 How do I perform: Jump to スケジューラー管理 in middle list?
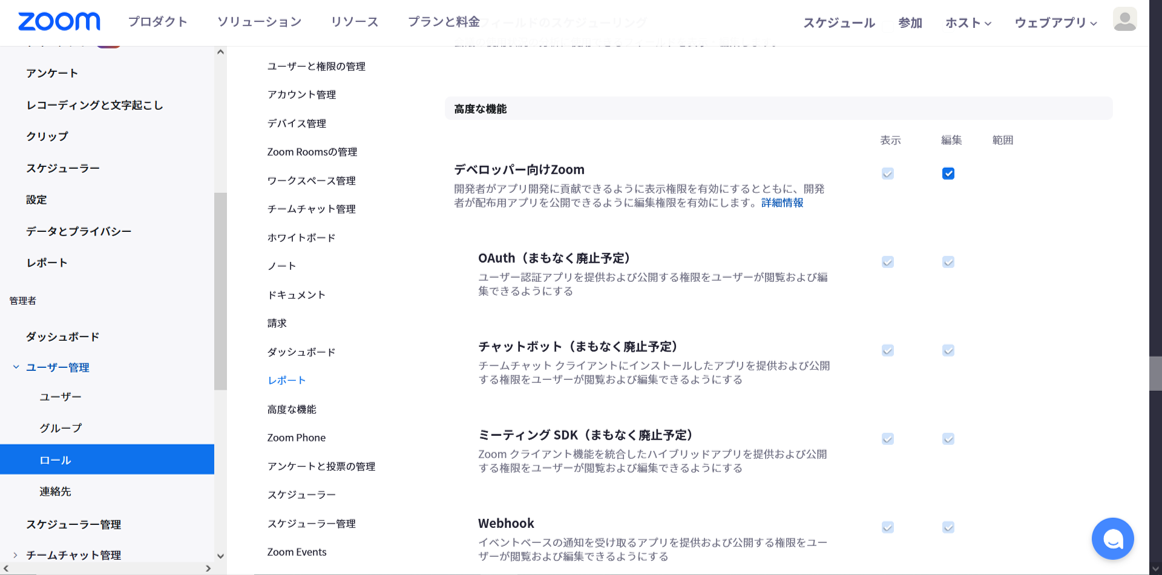click(311, 524)
